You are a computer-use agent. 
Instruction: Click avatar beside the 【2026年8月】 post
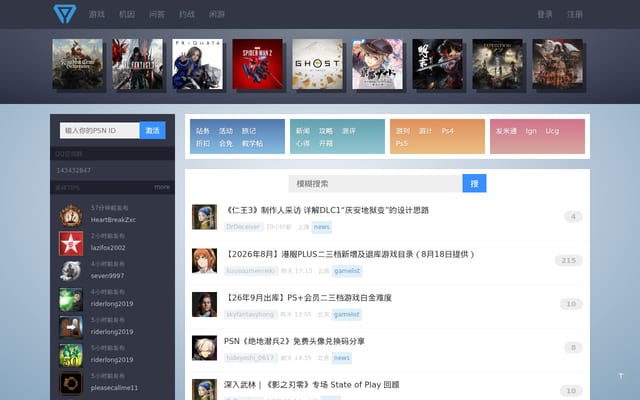coord(204,260)
